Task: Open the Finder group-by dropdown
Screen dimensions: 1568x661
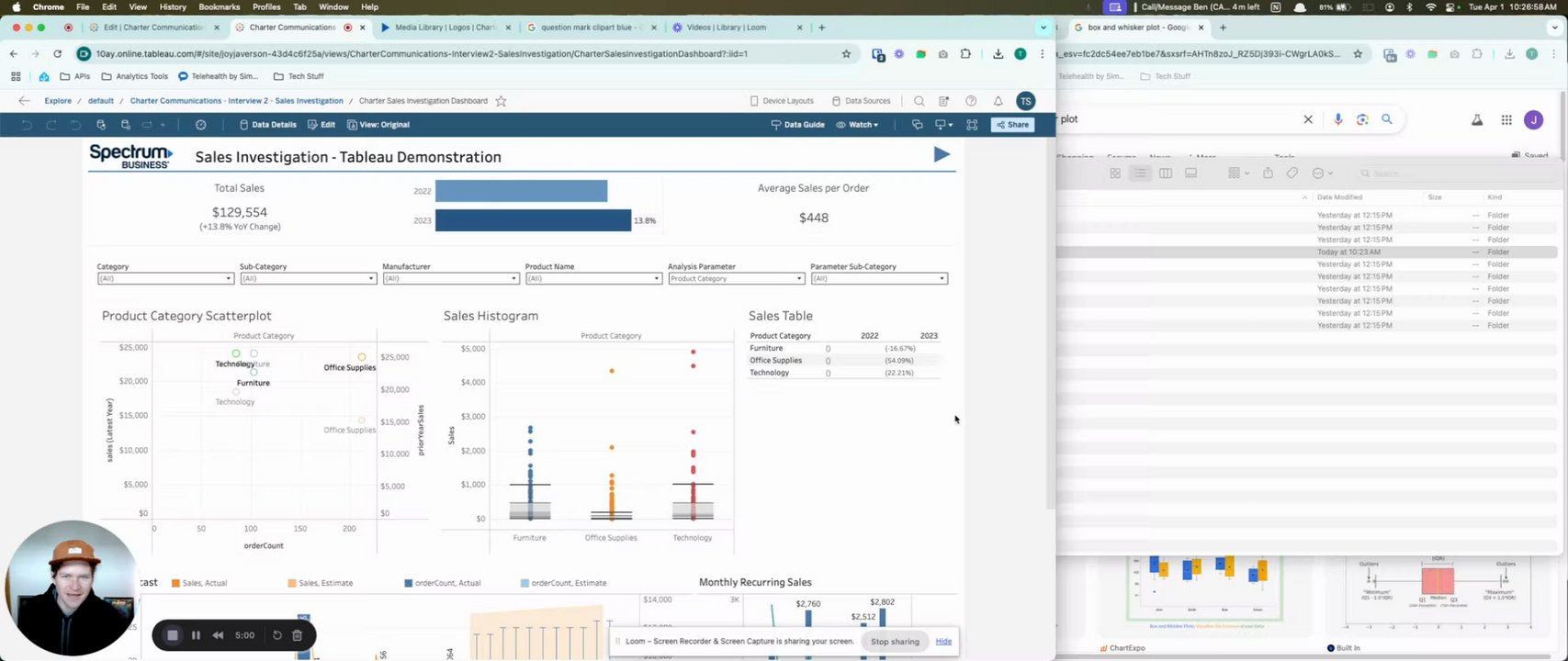Action: point(1238,174)
